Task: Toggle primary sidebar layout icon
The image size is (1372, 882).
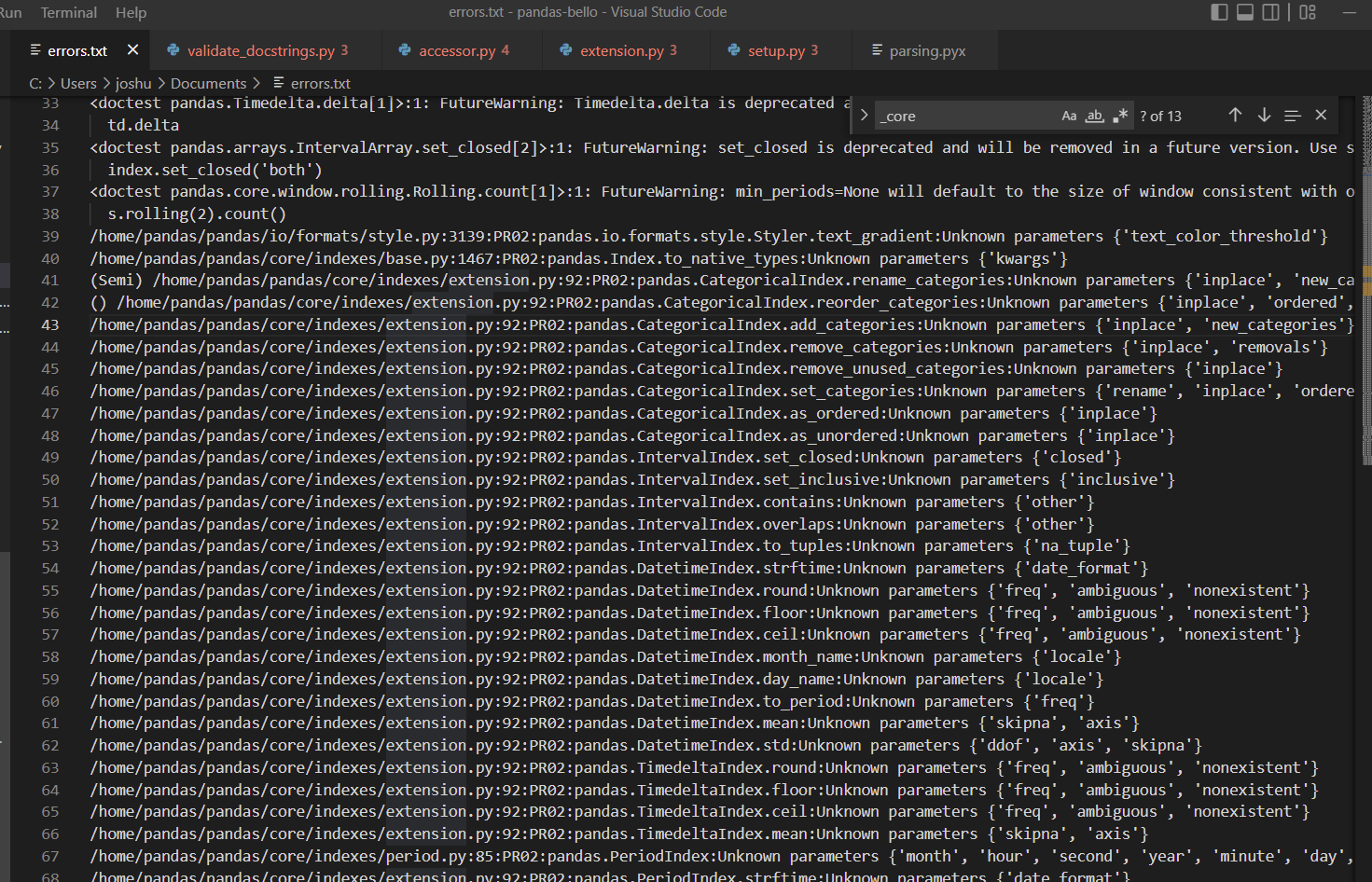Action: (1219, 12)
